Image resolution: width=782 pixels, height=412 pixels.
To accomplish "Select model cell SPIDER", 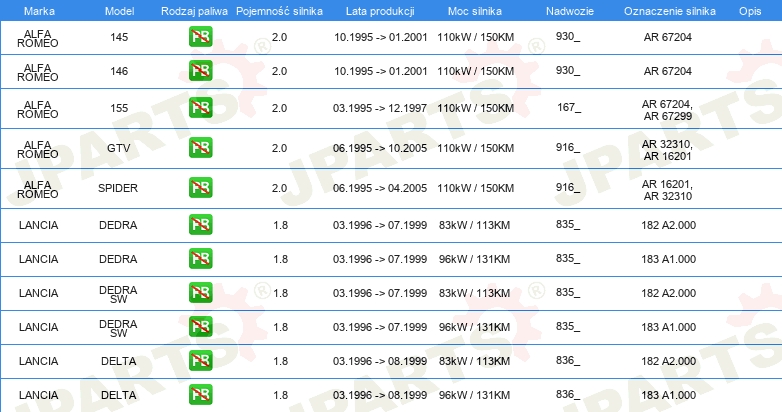I will pos(118,188).
